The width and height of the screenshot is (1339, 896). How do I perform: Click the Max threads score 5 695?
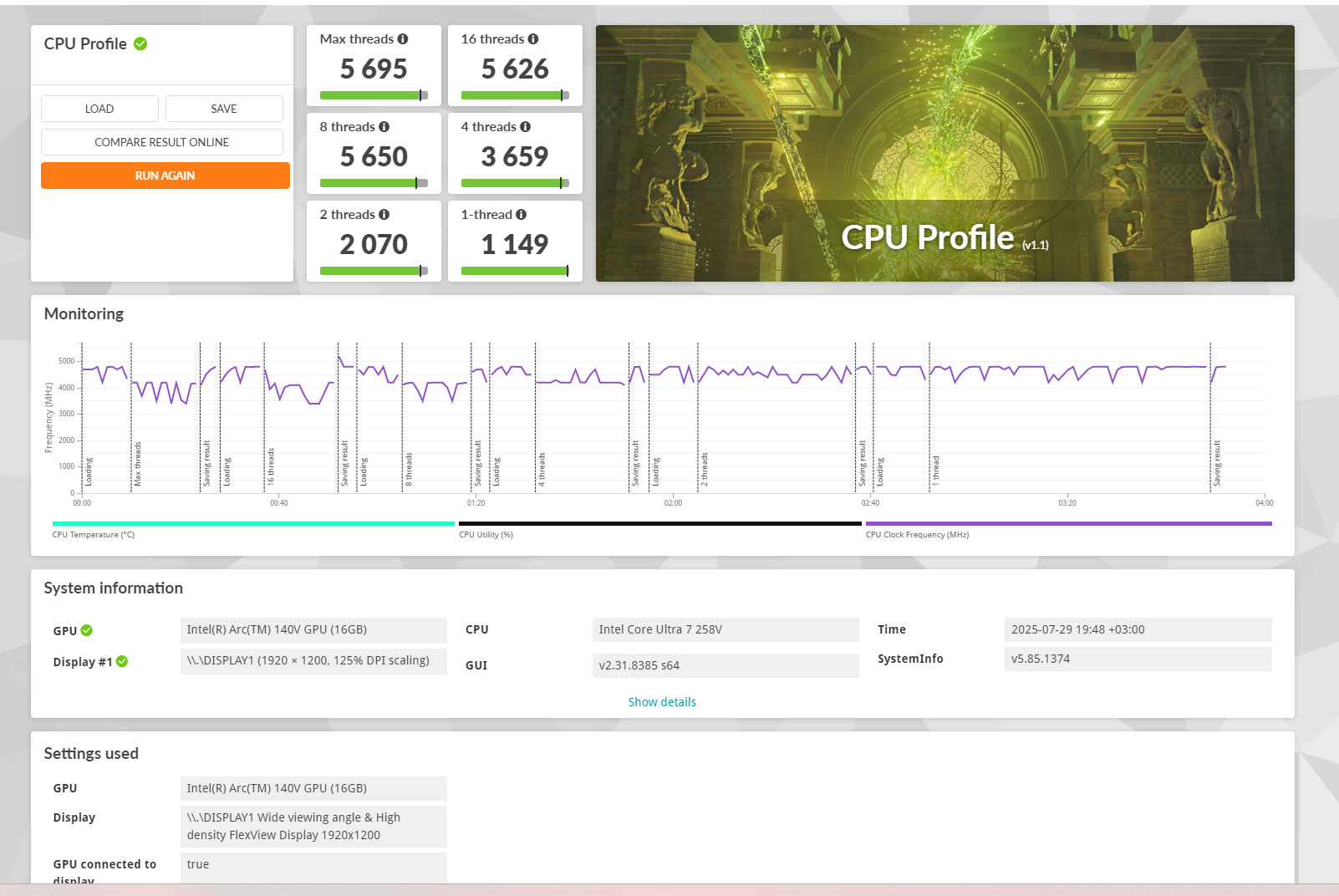coord(374,69)
